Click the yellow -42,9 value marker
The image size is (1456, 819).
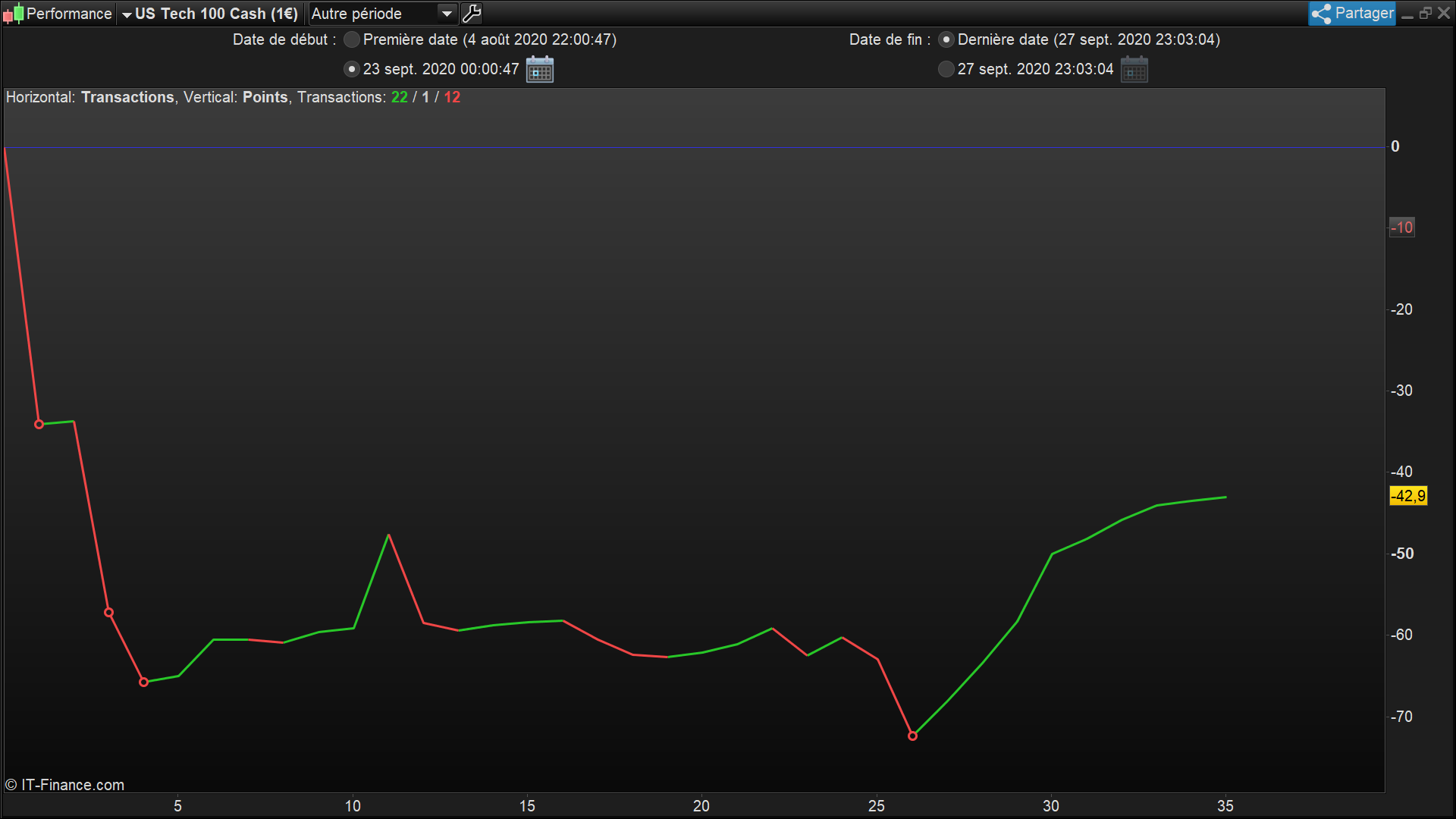pyautogui.click(x=1407, y=496)
